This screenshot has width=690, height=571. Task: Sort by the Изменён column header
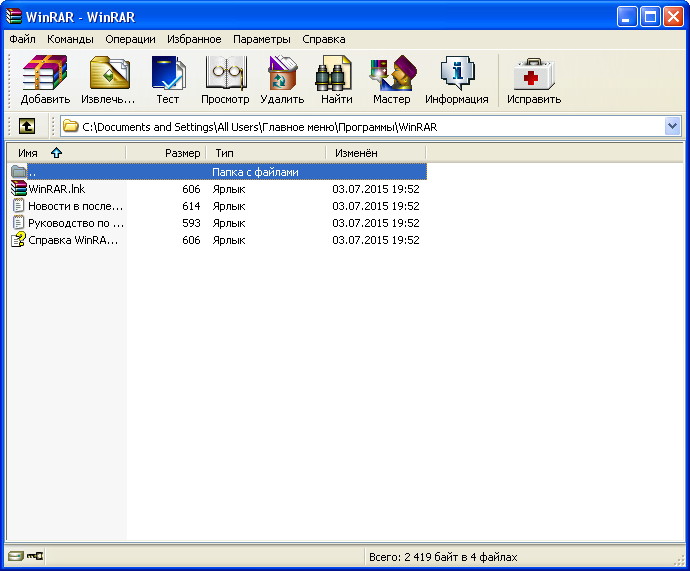(x=376, y=153)
